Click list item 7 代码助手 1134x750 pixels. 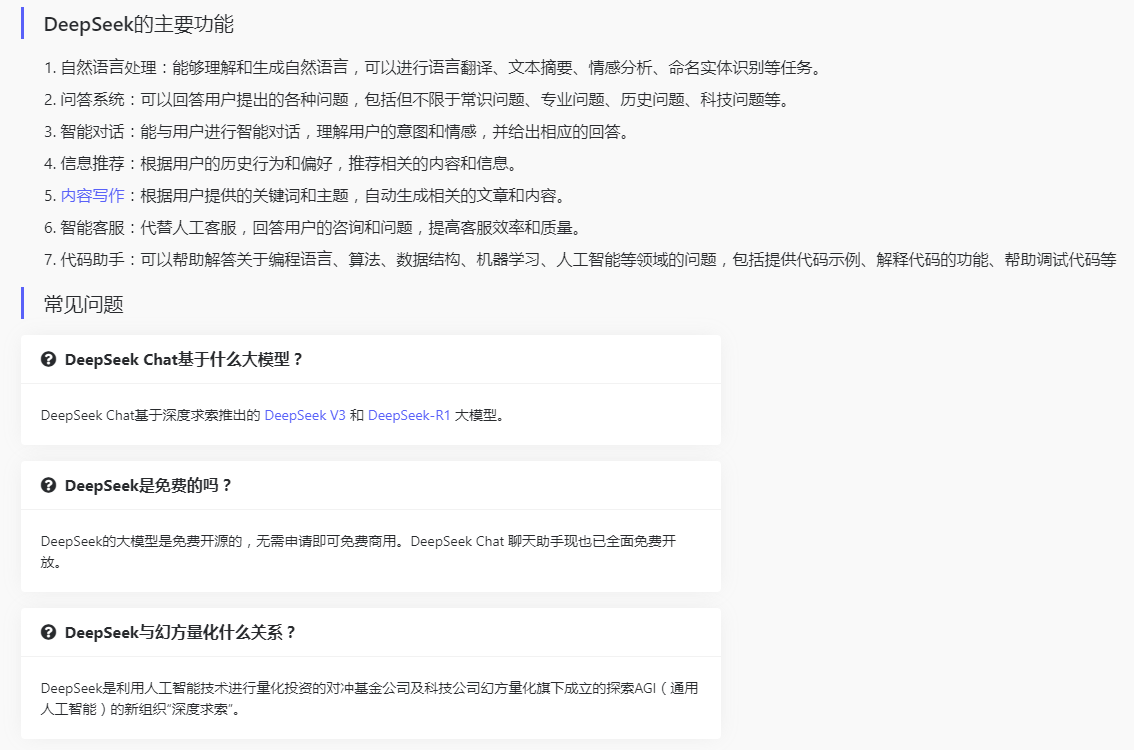[580, 260]
